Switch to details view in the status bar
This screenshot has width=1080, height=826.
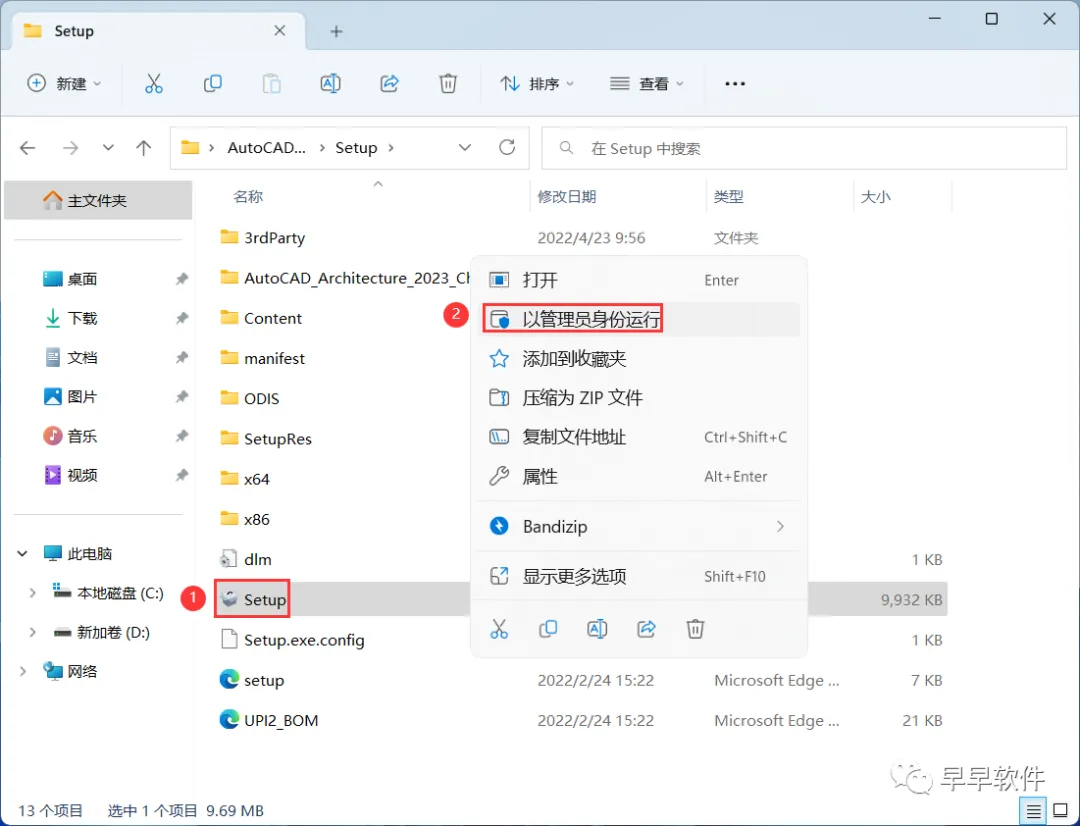pyautogui.click(x=1033, y=811)
